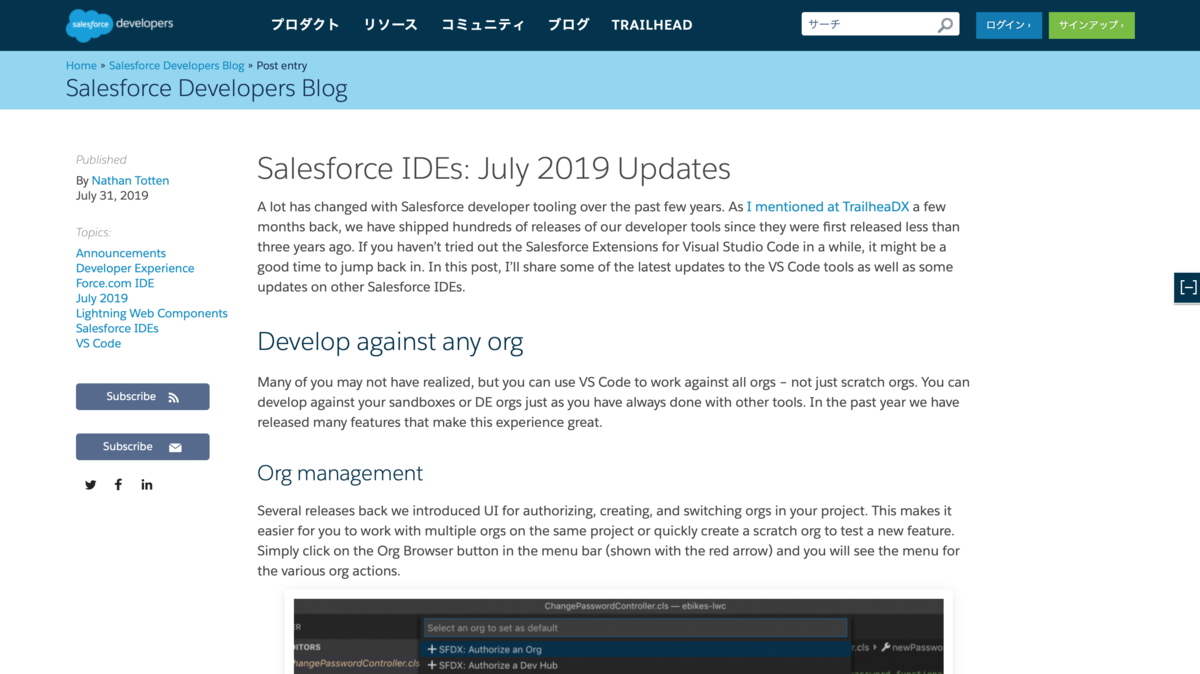Click the 'Org management' heading
Image resolution: width=1200 pixels, height=674 pixels.
coord(340,473)
